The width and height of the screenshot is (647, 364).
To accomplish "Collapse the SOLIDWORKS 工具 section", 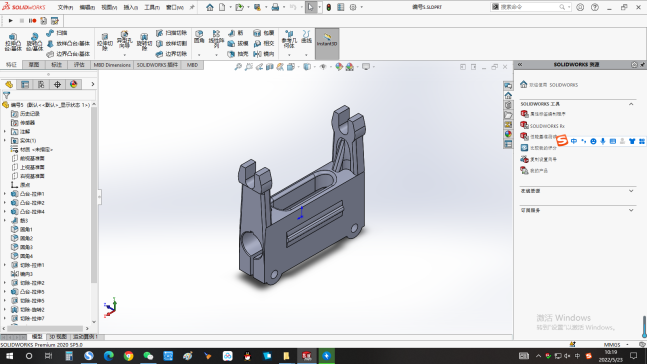I will click(631, 104).
